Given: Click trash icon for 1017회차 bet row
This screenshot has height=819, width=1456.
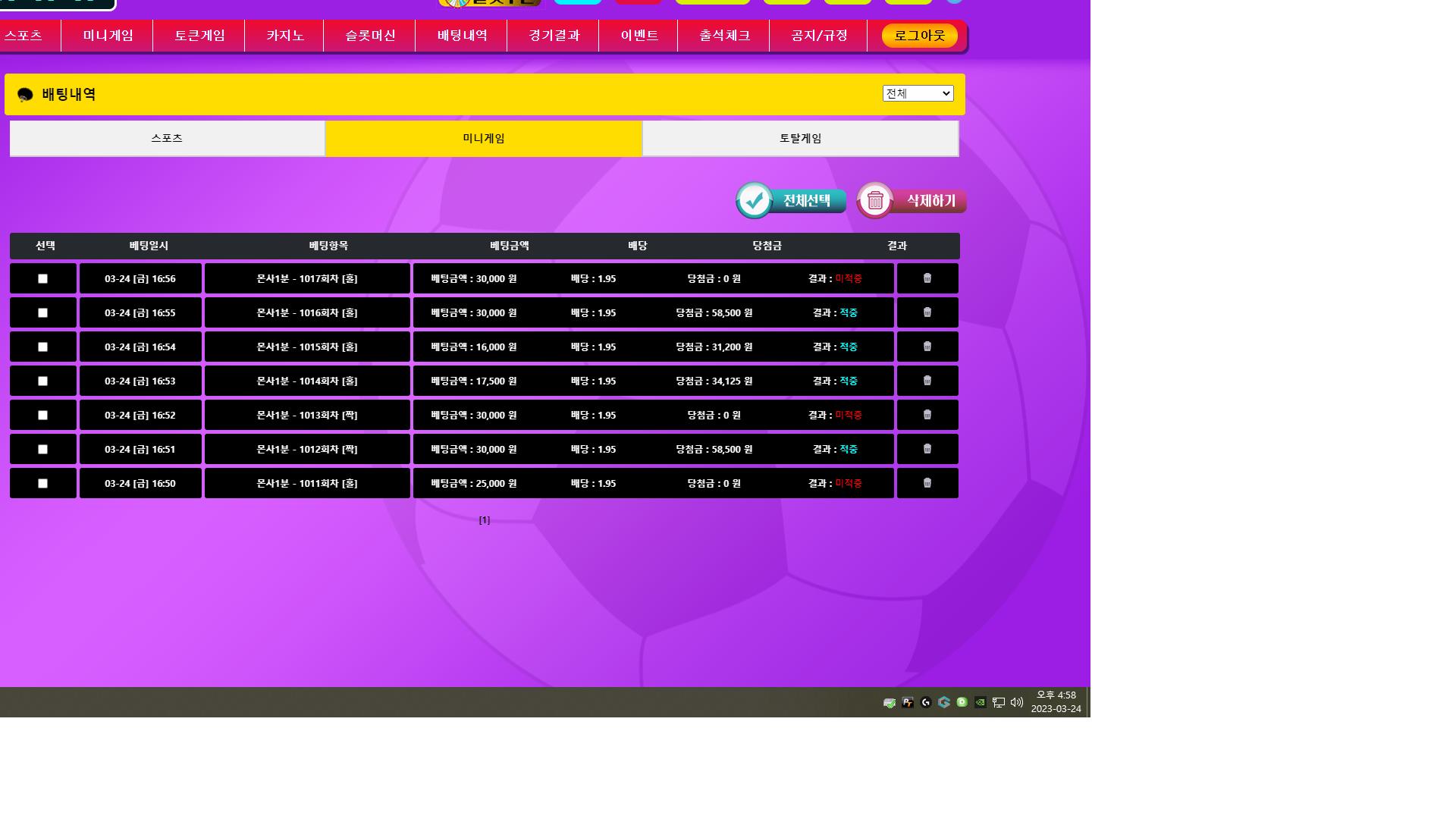Looking at the screenshot, I should tap(927, 278).
